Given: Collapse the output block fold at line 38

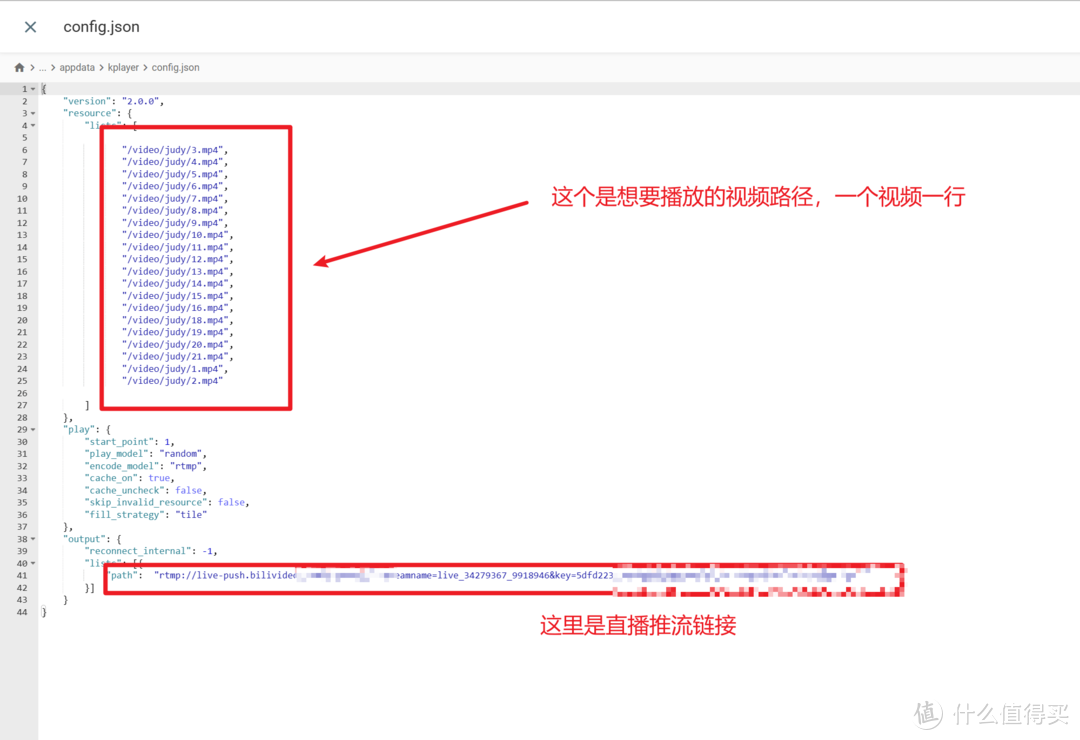Looking at the screenshot, I should pos(33,539).
